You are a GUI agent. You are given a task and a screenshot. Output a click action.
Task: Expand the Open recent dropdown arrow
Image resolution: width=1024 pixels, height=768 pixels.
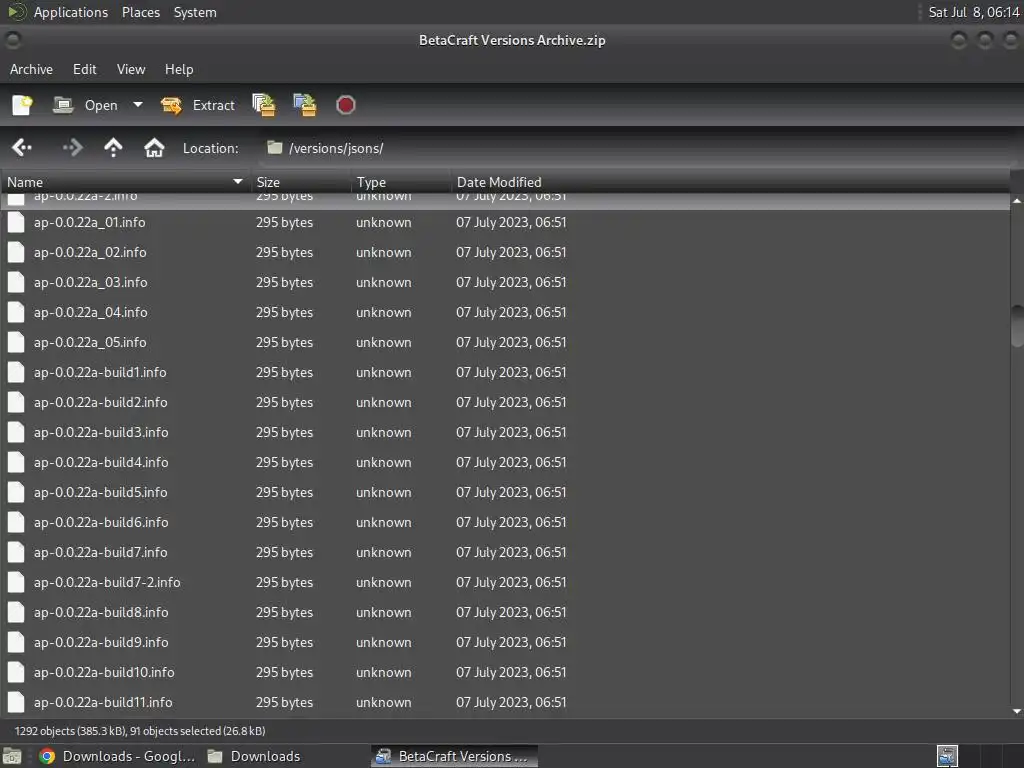coord(138,104)
